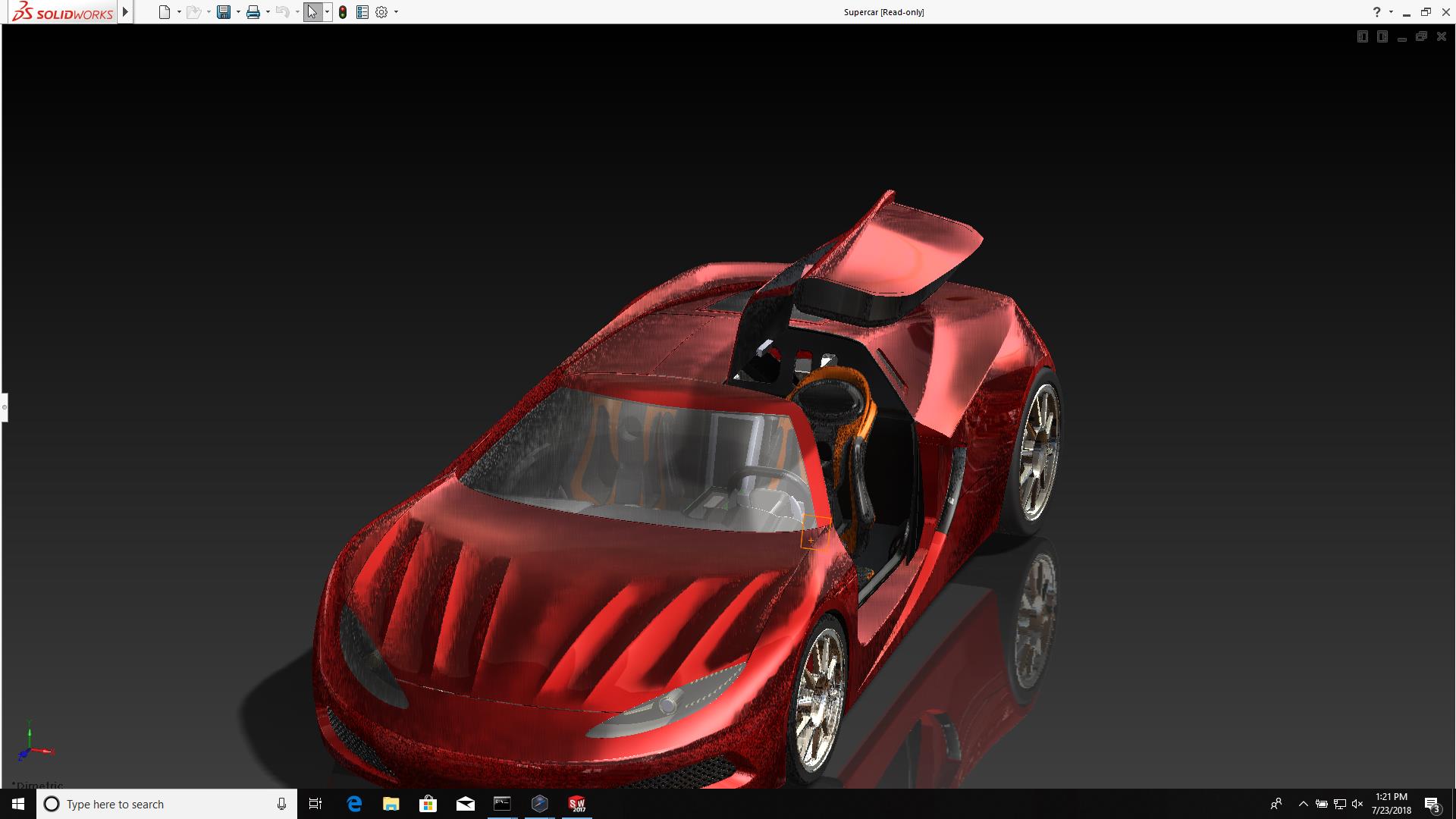
Task: Click the Rebuild traffic light icon
Action: pos(343,12)
